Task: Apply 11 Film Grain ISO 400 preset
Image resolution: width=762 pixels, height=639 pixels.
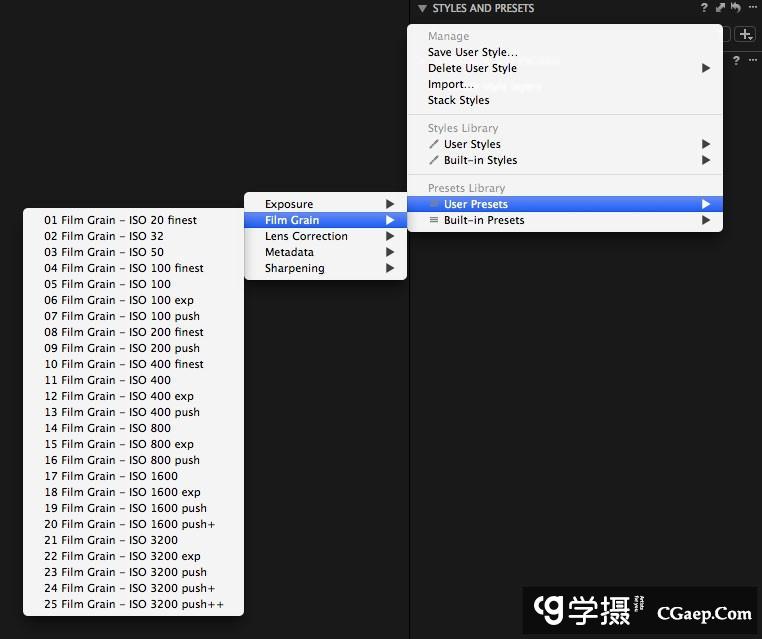Action: coord(108,380)
